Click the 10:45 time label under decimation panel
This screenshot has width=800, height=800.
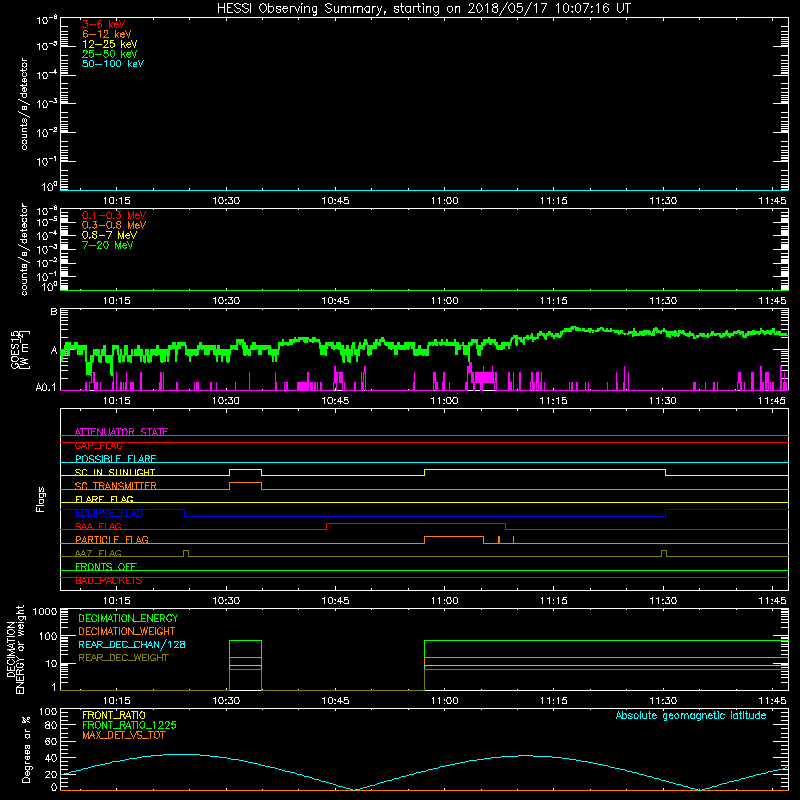point(335,701)
